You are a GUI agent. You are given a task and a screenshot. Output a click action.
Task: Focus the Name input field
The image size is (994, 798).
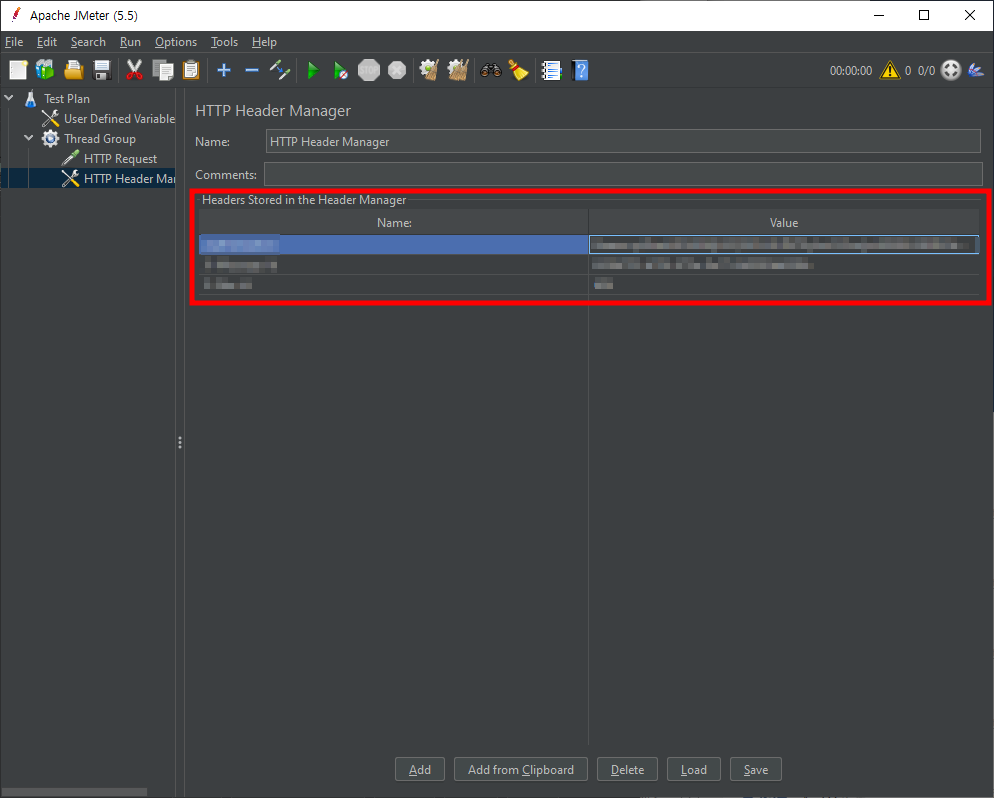[623, 141]
